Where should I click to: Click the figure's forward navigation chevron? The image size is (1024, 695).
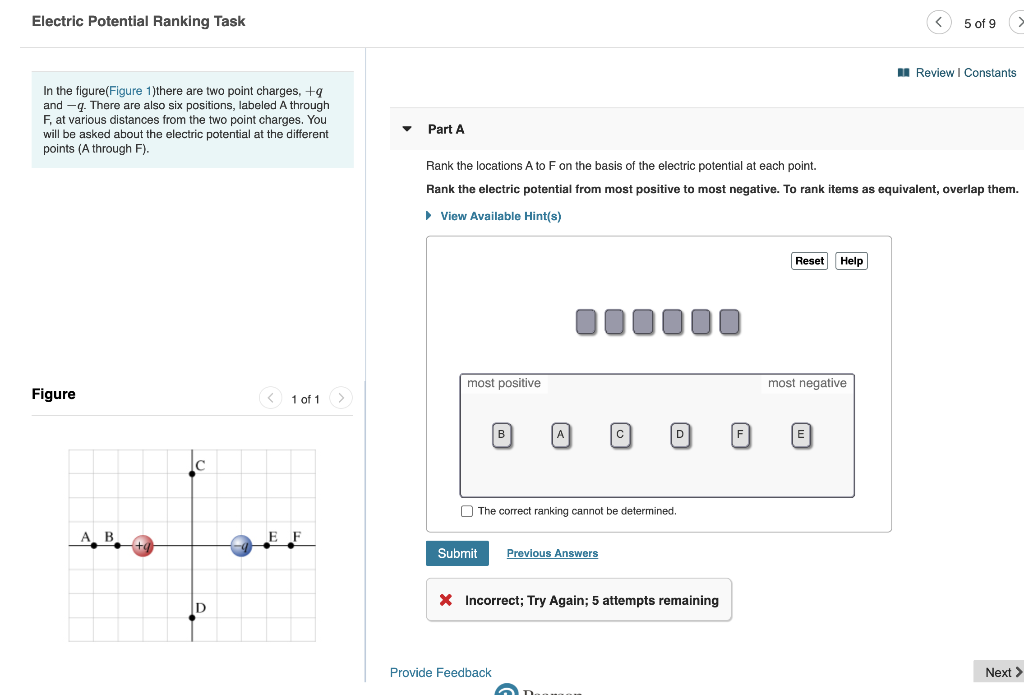tap(341, 398)
